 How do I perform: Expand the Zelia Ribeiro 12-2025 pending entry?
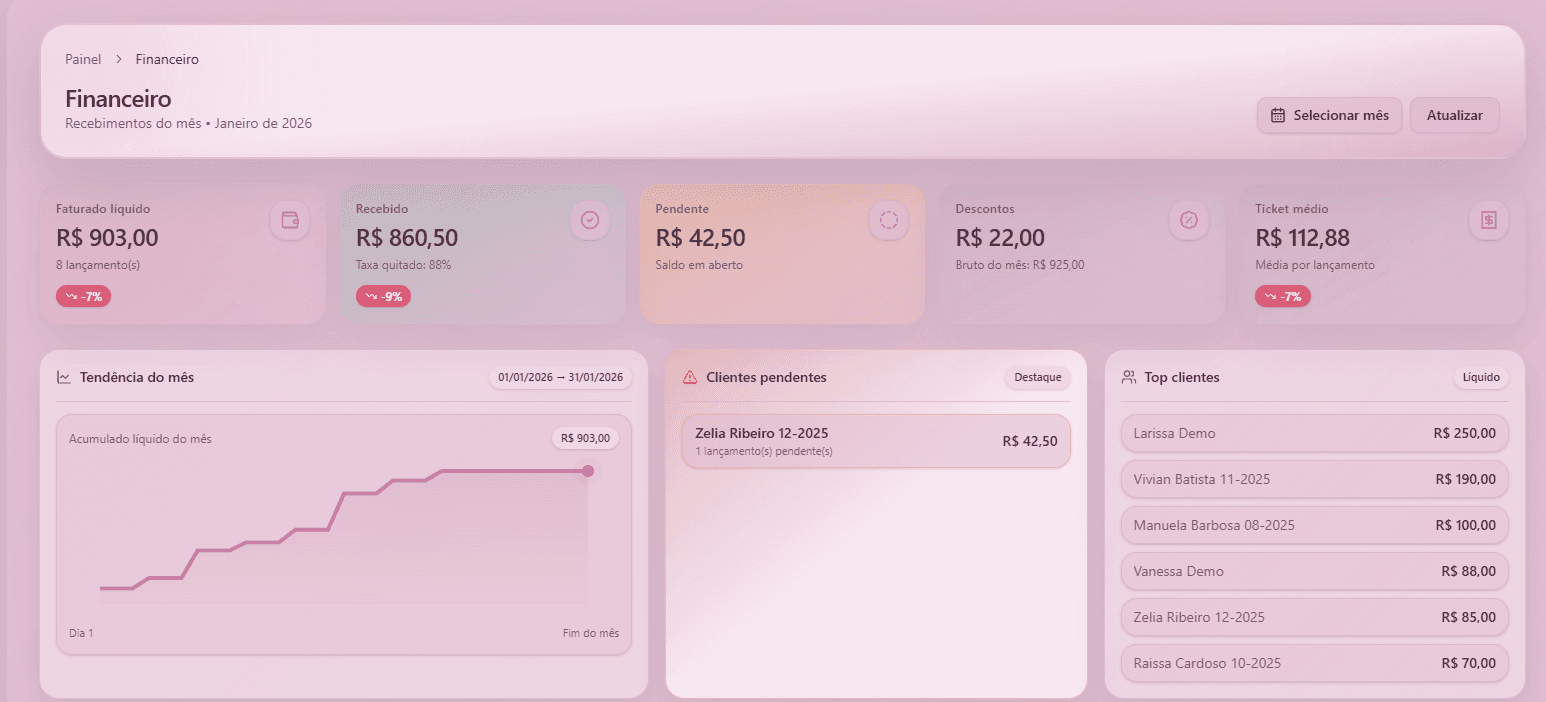point(877,440)
